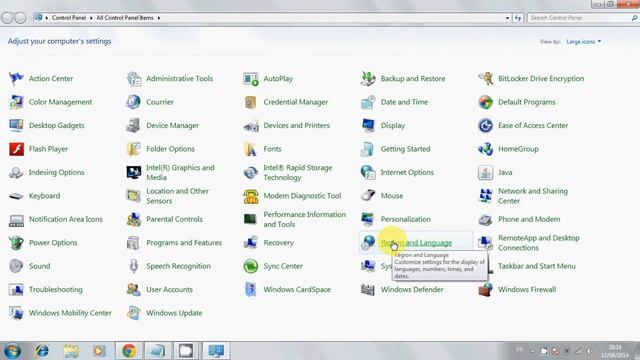The height and width of the screenshot is (360, 640).
Task: Focus the Search Control Panel field
Action: pos(582,18)
